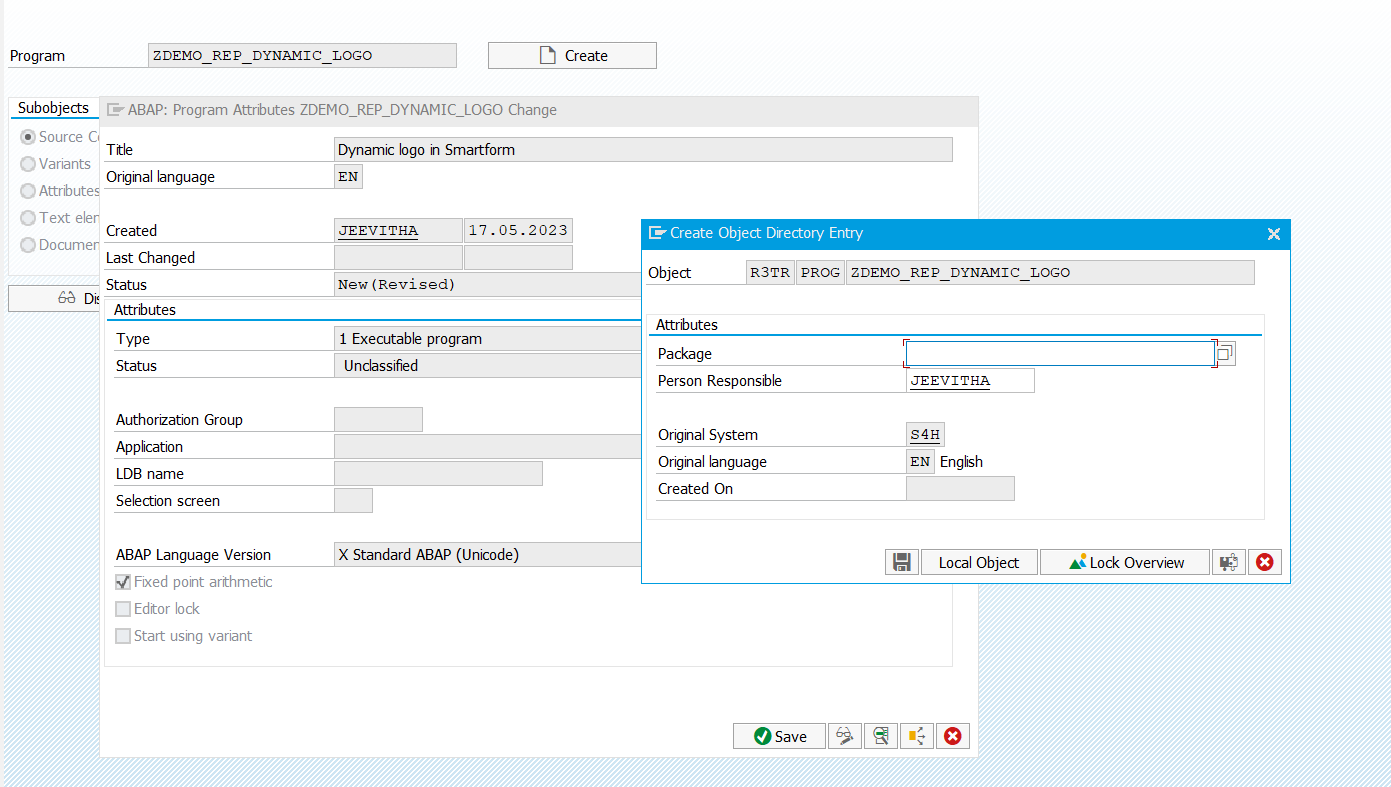
Task: Cancel the Create Object Directory Entry dialog
Action: (1264, 562)
